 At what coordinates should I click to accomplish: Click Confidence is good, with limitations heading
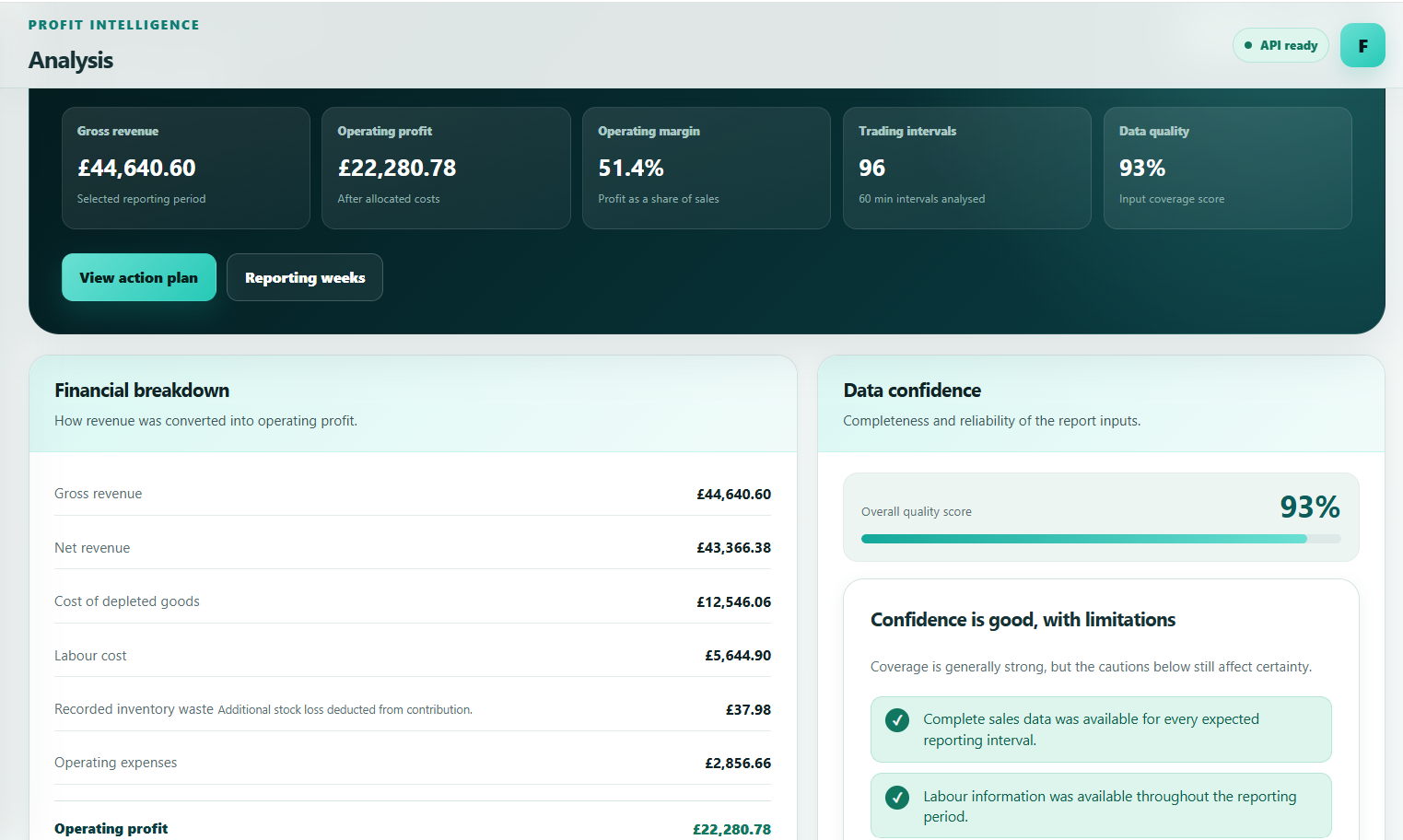1023,620
